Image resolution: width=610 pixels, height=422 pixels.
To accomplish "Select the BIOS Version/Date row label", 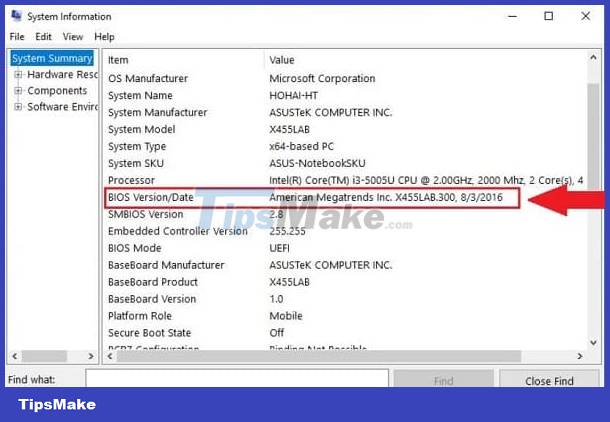I will click(151, 198).
